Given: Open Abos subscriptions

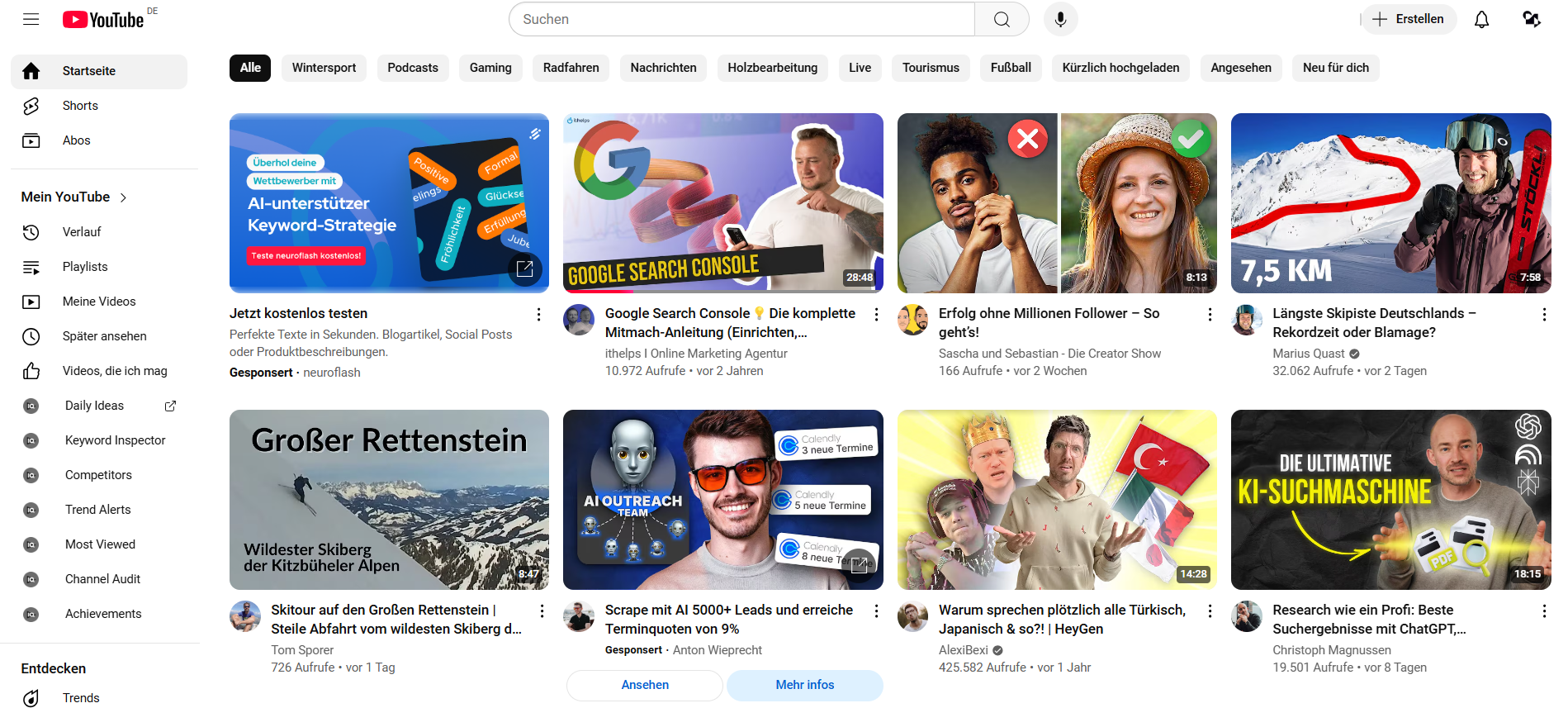Looking at the screenshot, I should [x=99, y=140].
